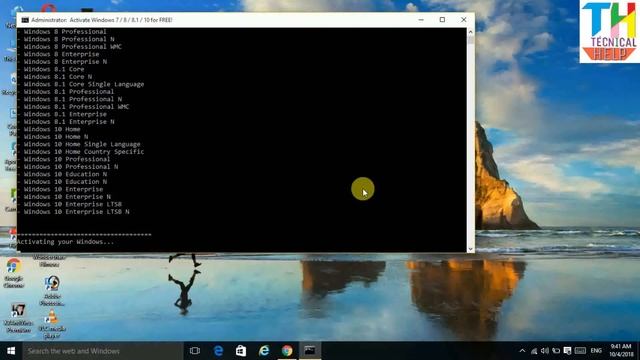Maximize the Activate Windows console window

442,20
